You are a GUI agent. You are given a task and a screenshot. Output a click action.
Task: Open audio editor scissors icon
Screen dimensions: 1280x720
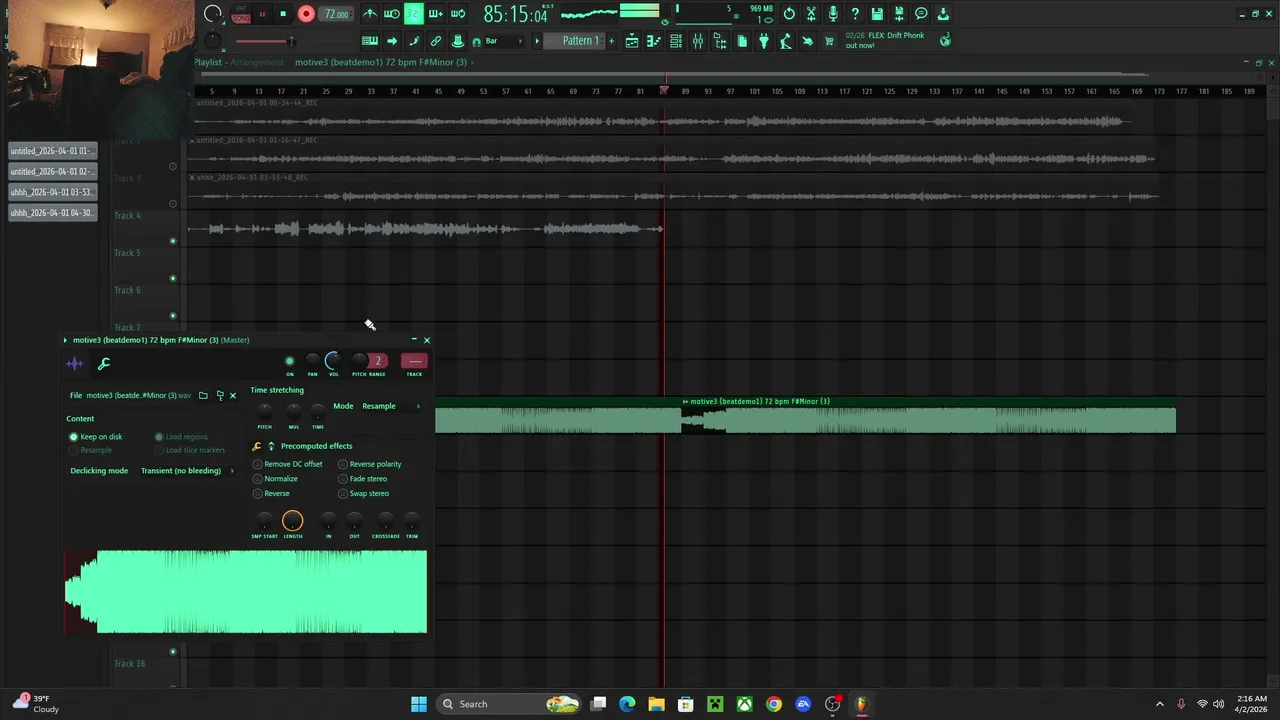(x=811, y=14)
